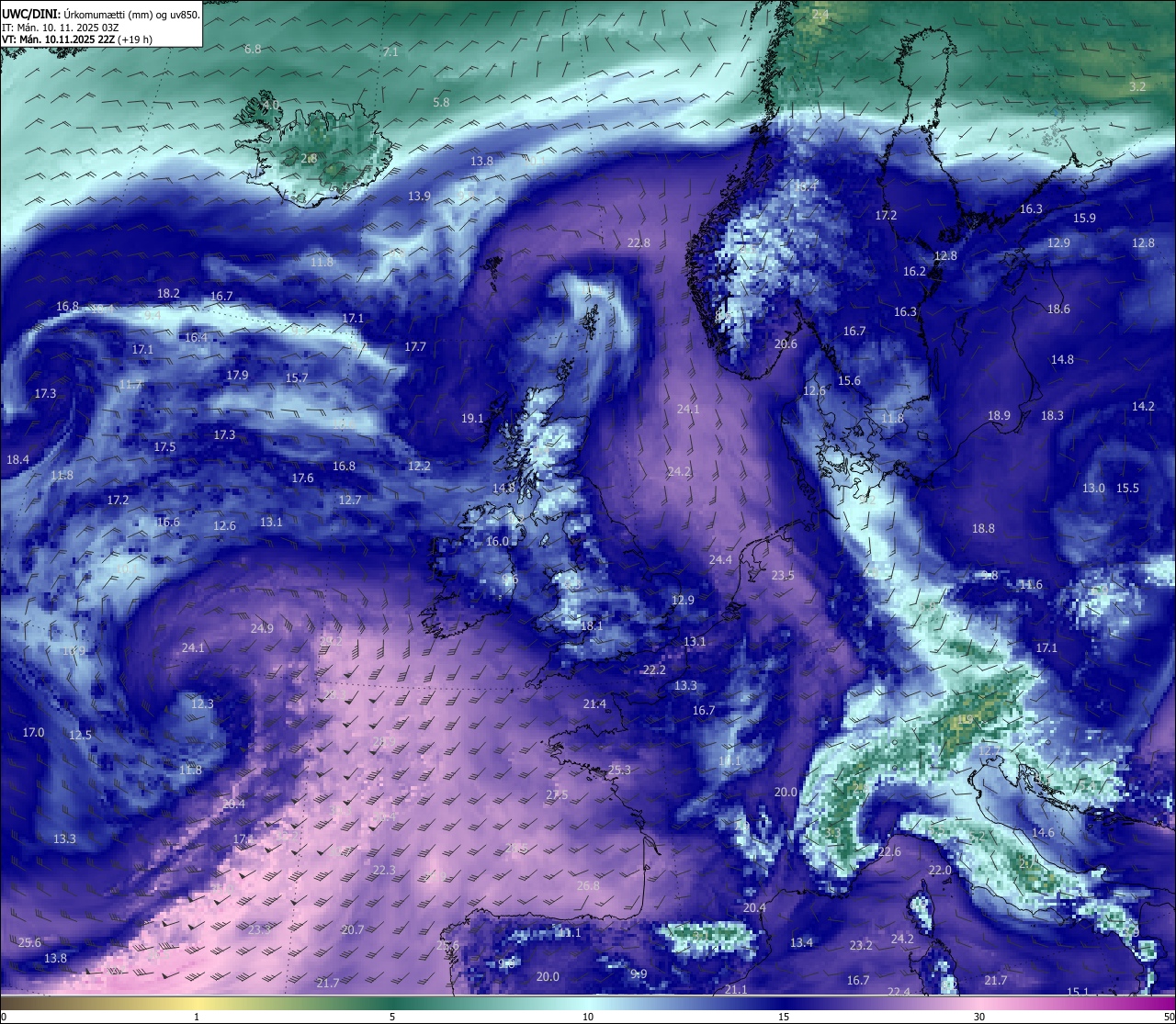Click the colour scale bar near label 10
1176x1024 pixels.
click(x=588, y=1003)
